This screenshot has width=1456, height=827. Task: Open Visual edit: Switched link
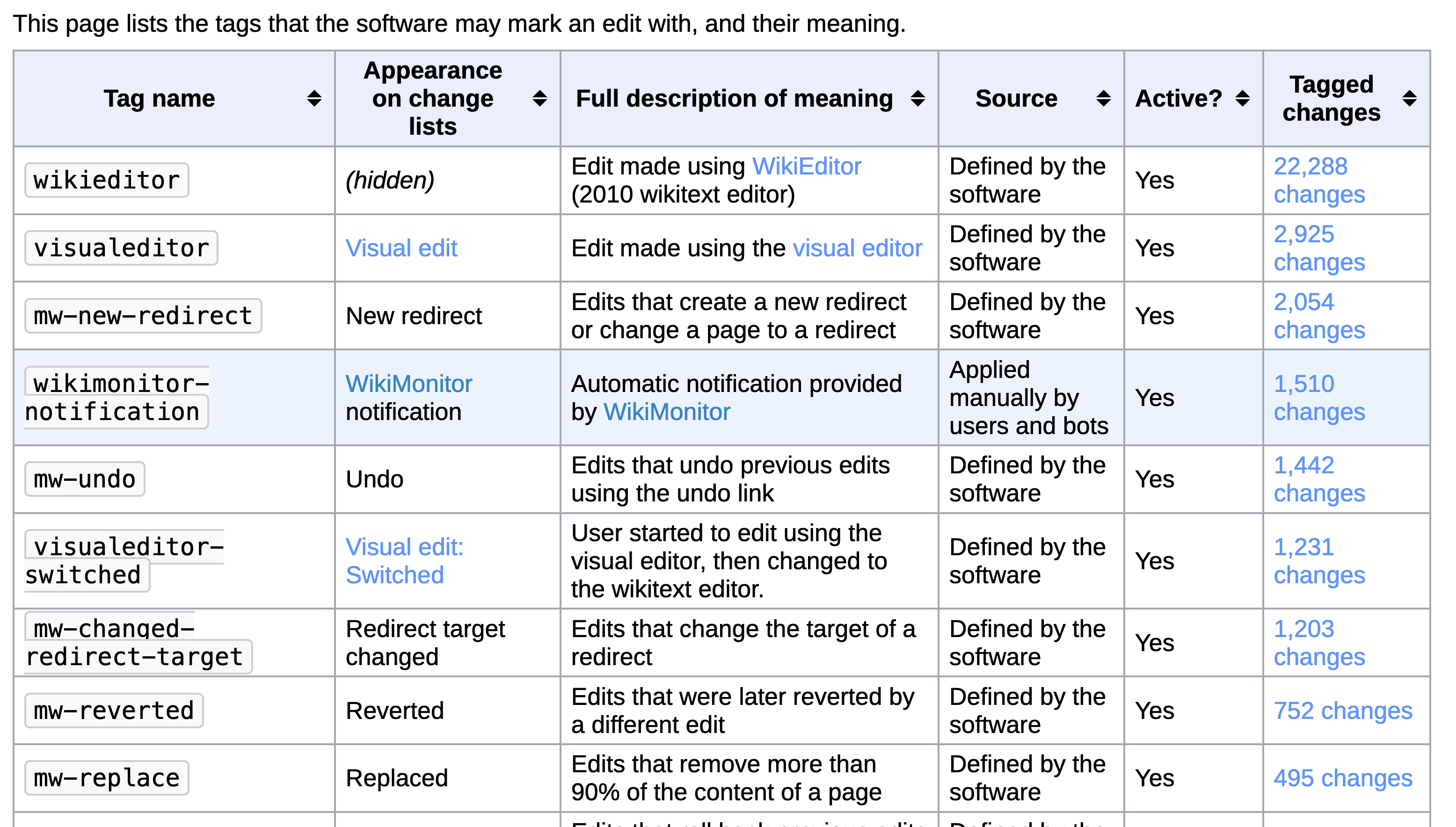(404, 561)
